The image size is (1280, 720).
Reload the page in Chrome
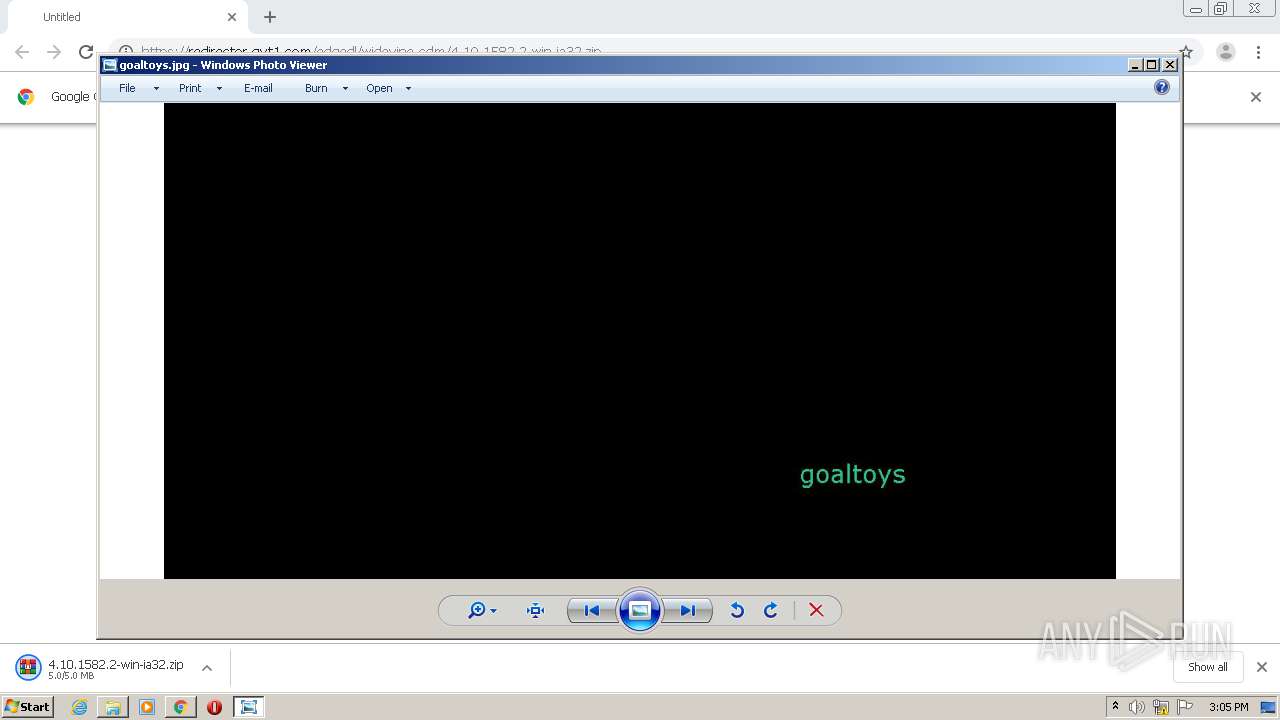86,52
